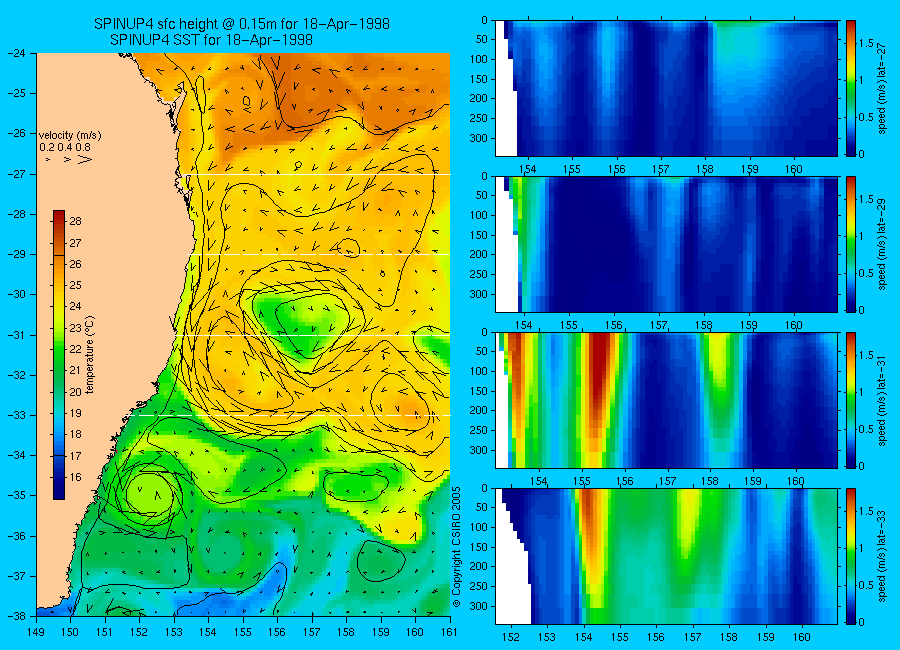This screenshot has width=900, height=650.
Task: Click the '19' tick on the temperature scale
Action: tap(75, 413)
